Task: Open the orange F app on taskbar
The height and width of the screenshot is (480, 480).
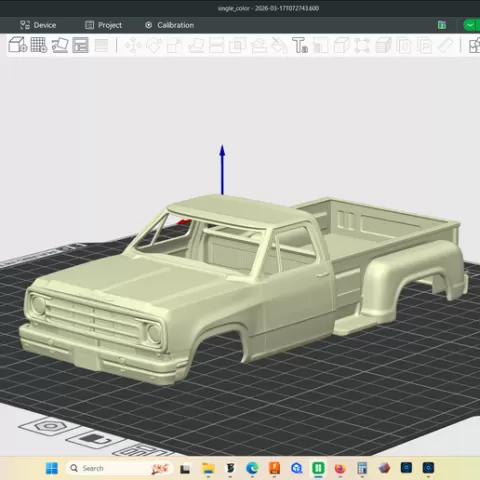Action: 275,468
